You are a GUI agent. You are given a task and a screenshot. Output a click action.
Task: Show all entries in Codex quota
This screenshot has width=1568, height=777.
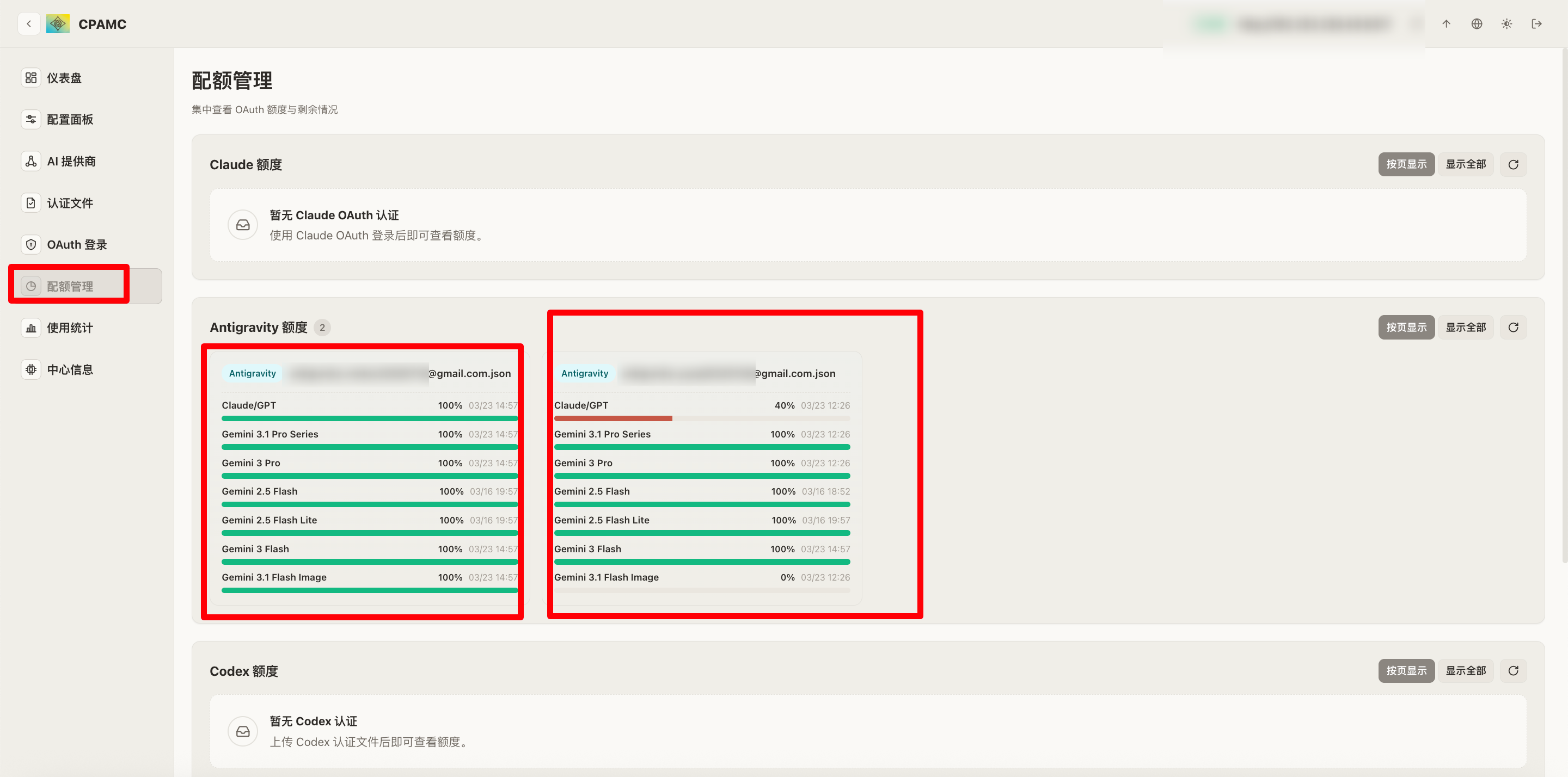[x=1466, y=670]
